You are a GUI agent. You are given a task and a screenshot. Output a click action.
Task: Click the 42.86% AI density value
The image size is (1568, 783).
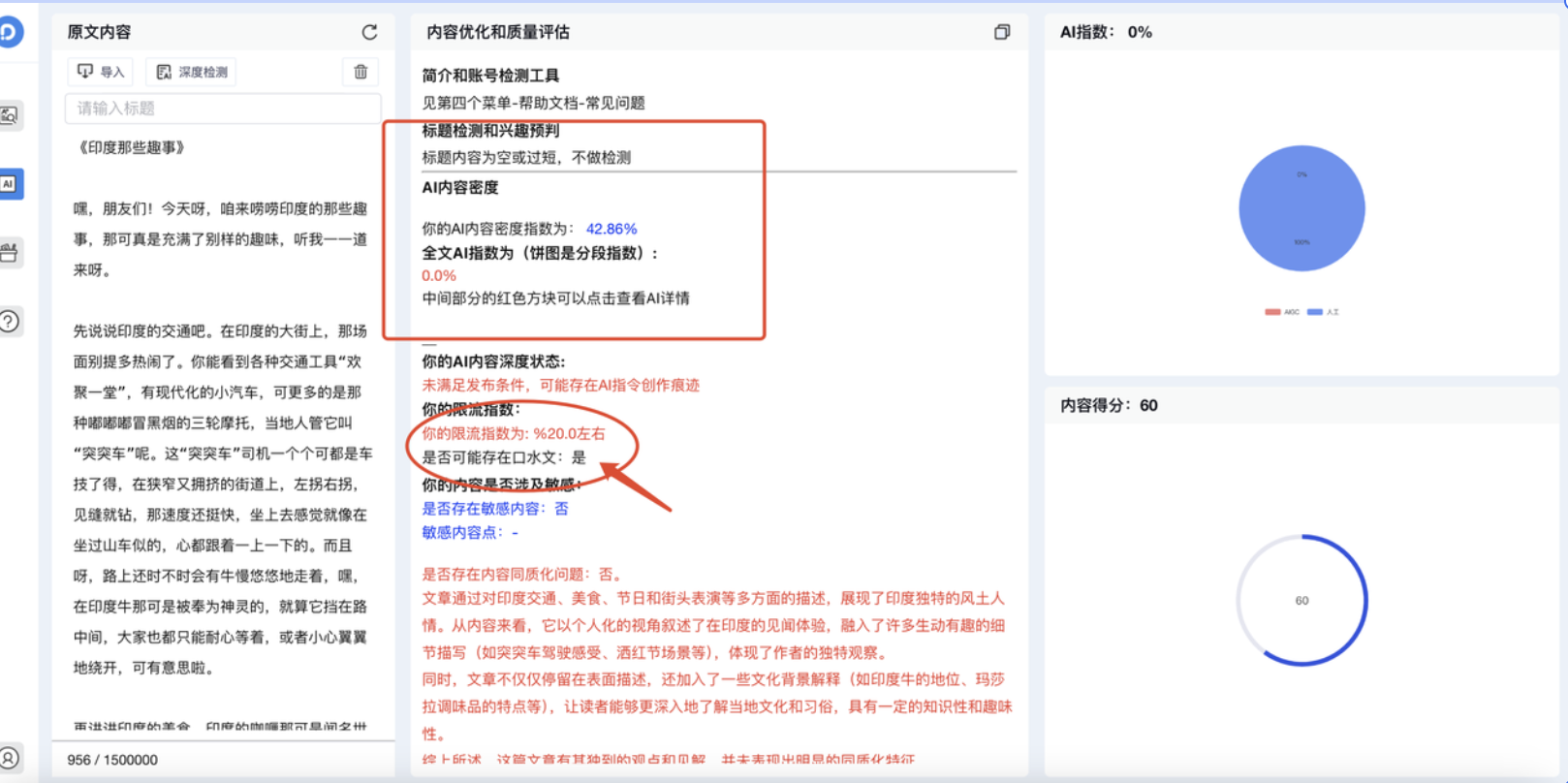[x=612, y=229]
